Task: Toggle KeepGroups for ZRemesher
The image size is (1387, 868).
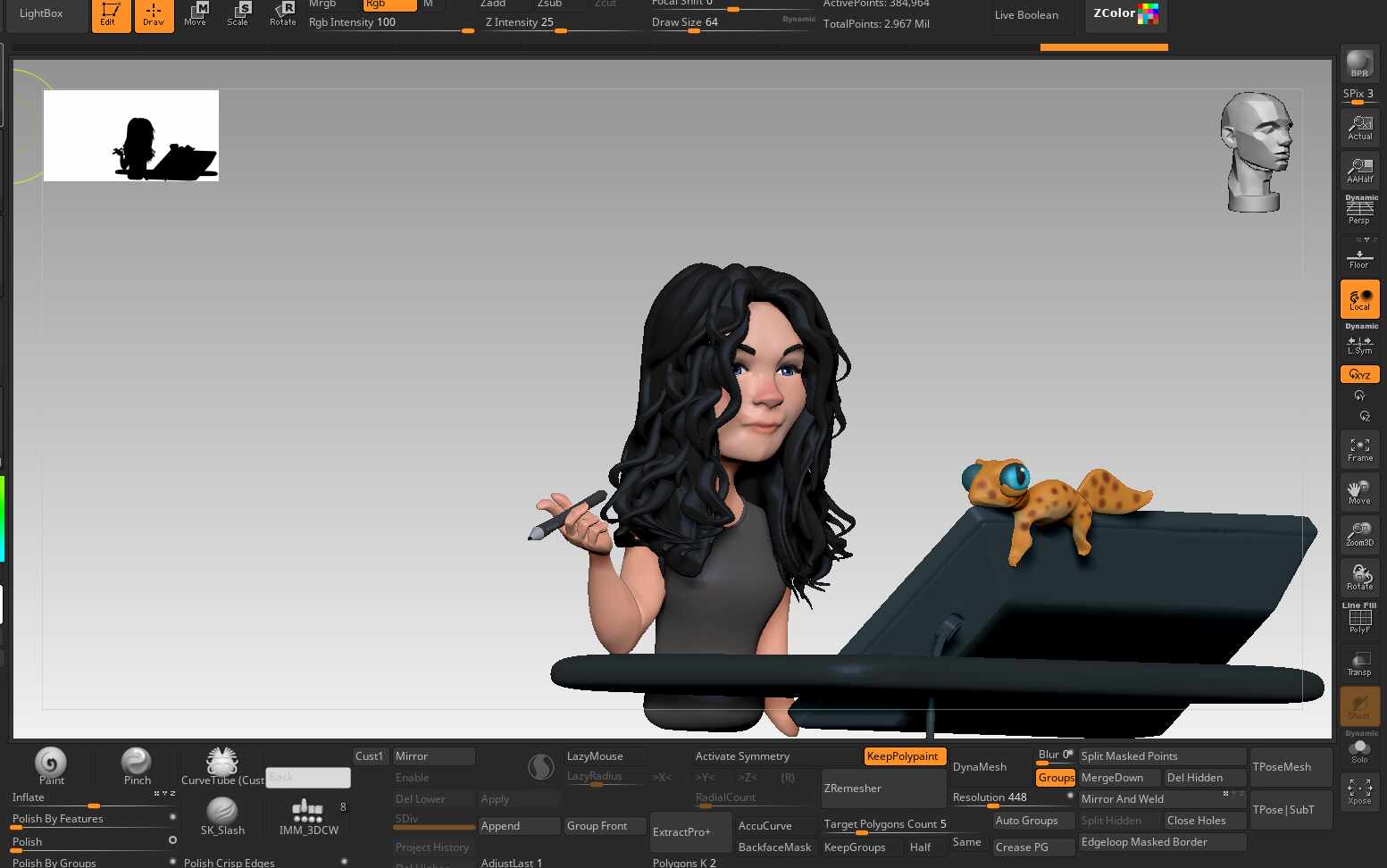Action: [x=862, y=847]
